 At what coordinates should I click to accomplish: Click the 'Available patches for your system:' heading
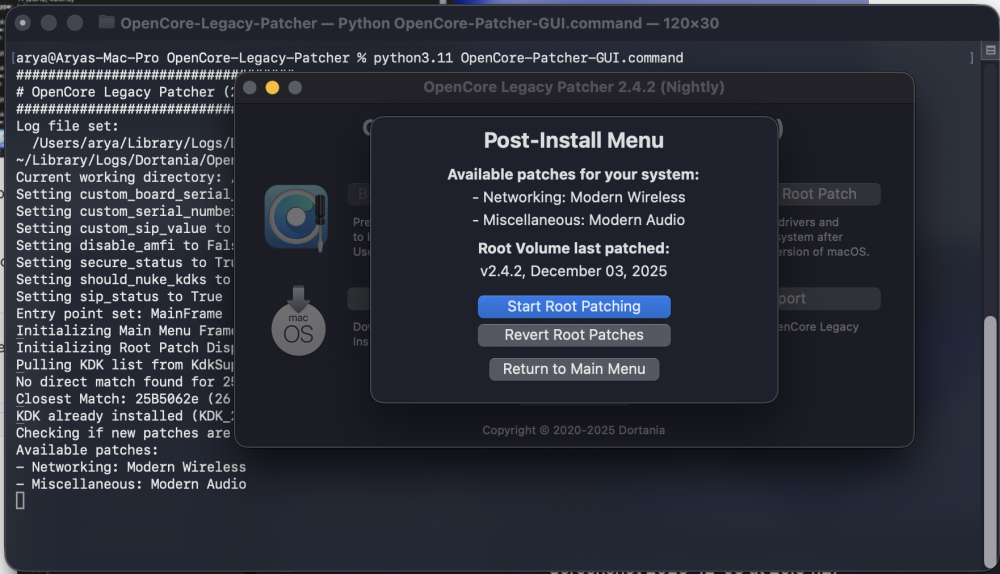pos(573,174)
